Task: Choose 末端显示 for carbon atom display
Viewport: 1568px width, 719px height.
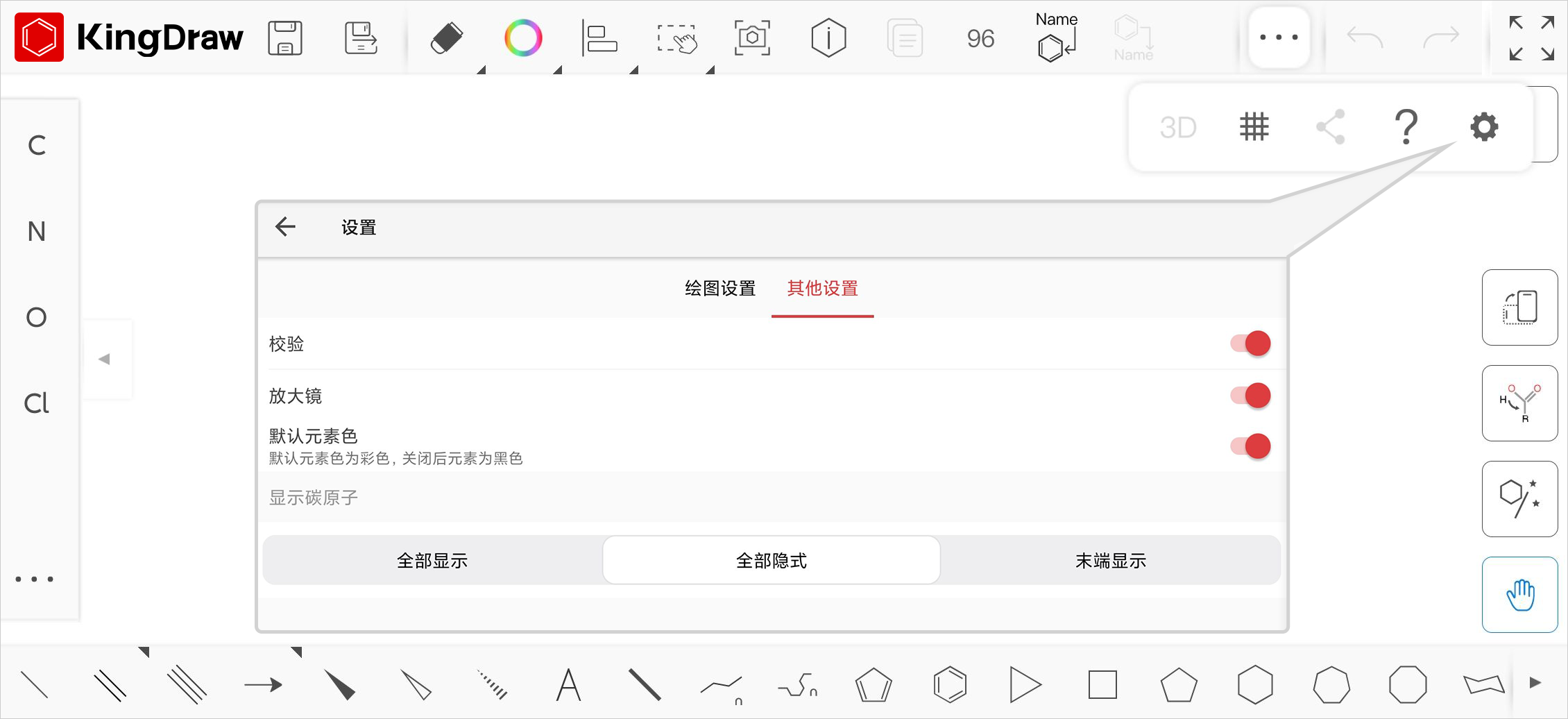Action: tap(1111, 560)
